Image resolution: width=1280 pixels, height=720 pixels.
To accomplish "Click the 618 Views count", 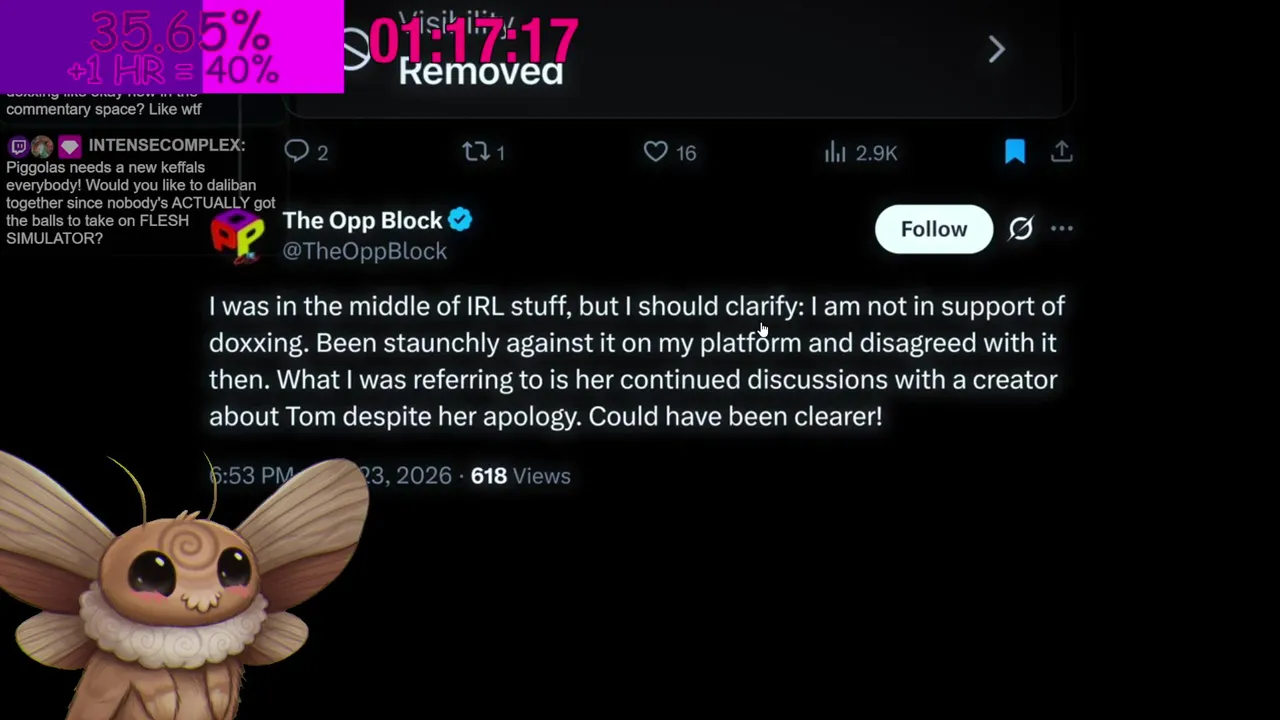I will click(520, 476).
